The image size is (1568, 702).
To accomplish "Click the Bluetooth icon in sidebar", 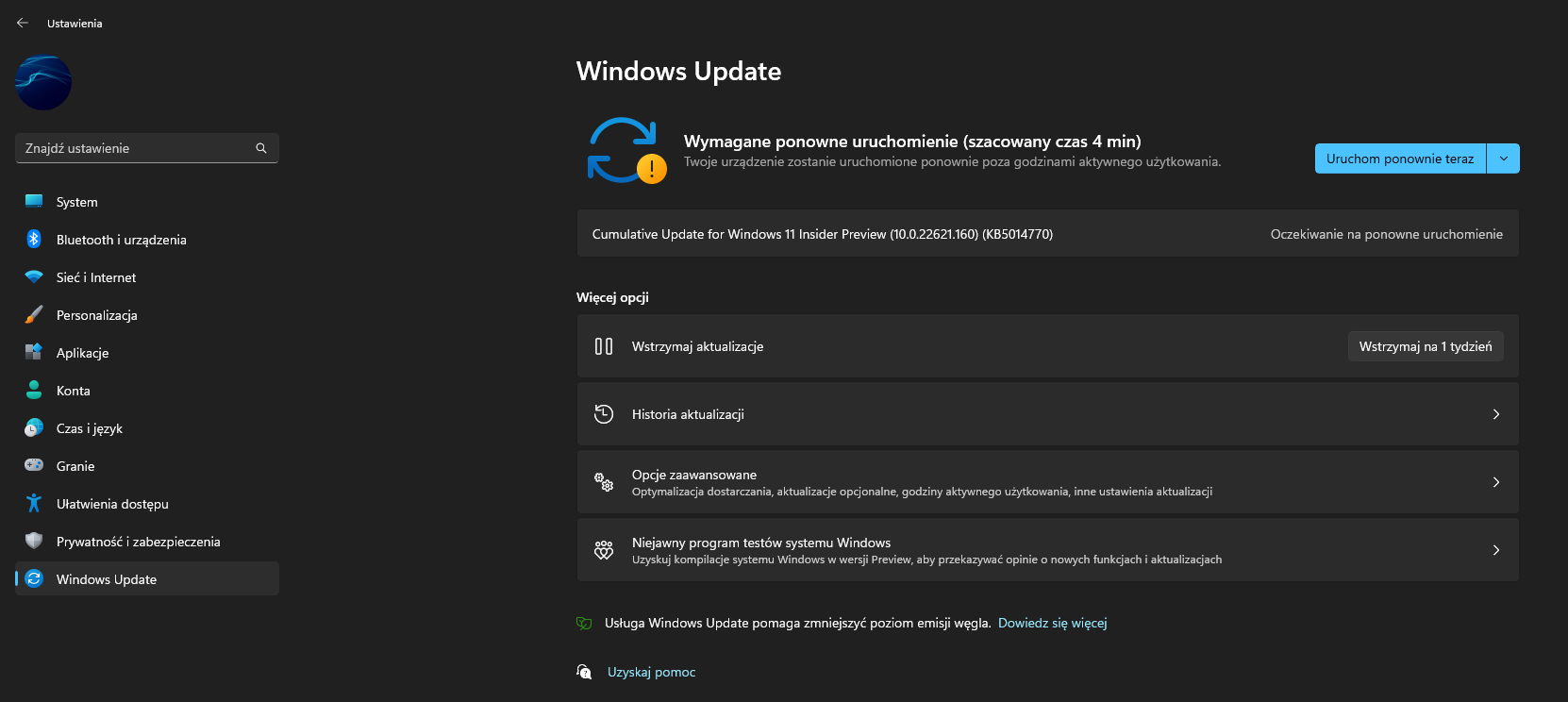I will click(x=34, y=239).
